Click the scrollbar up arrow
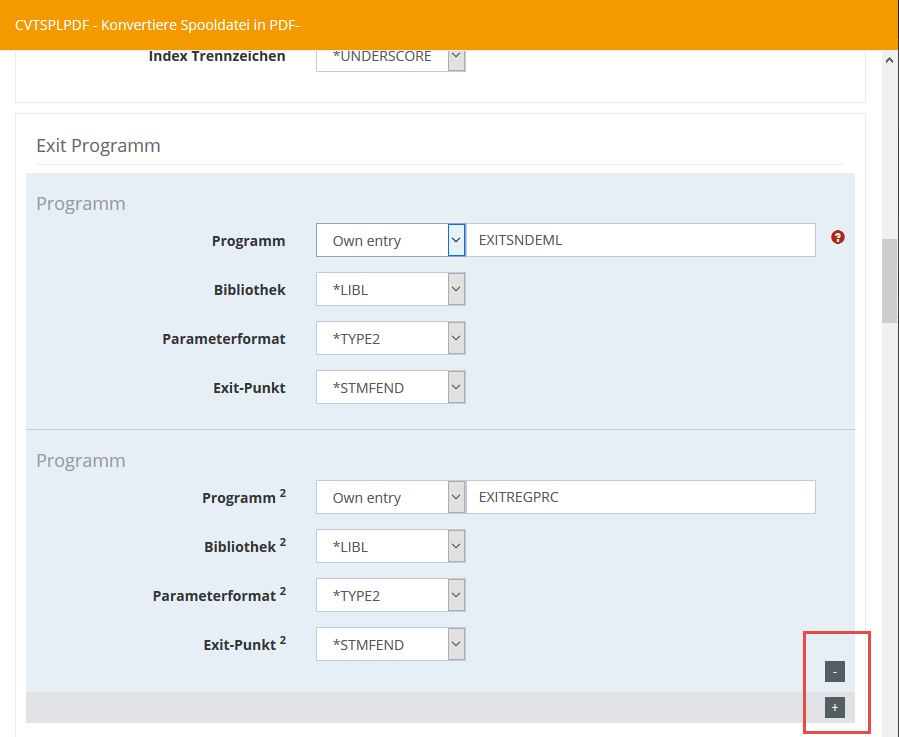 point(889,61)
